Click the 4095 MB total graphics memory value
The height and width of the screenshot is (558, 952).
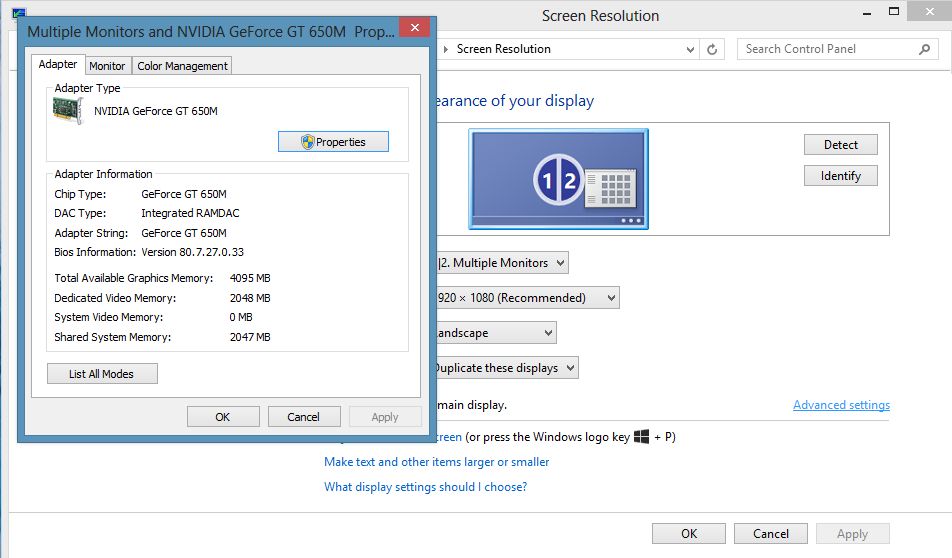[x=250, y=278]
